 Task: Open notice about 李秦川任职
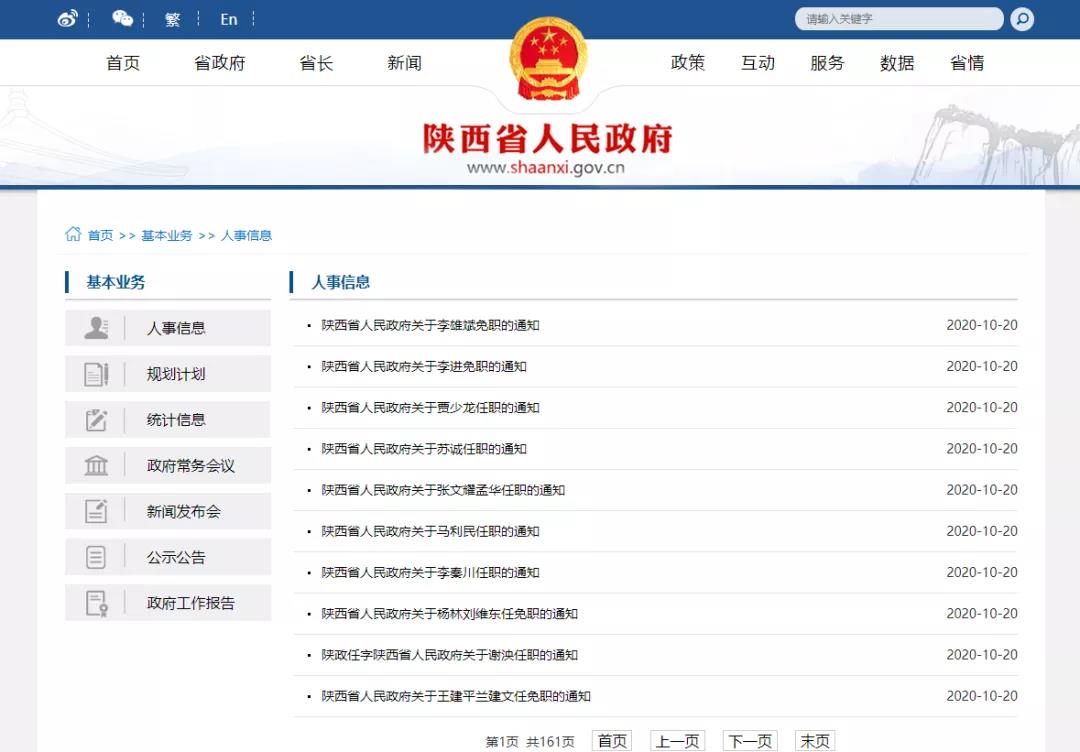point(430,572)
